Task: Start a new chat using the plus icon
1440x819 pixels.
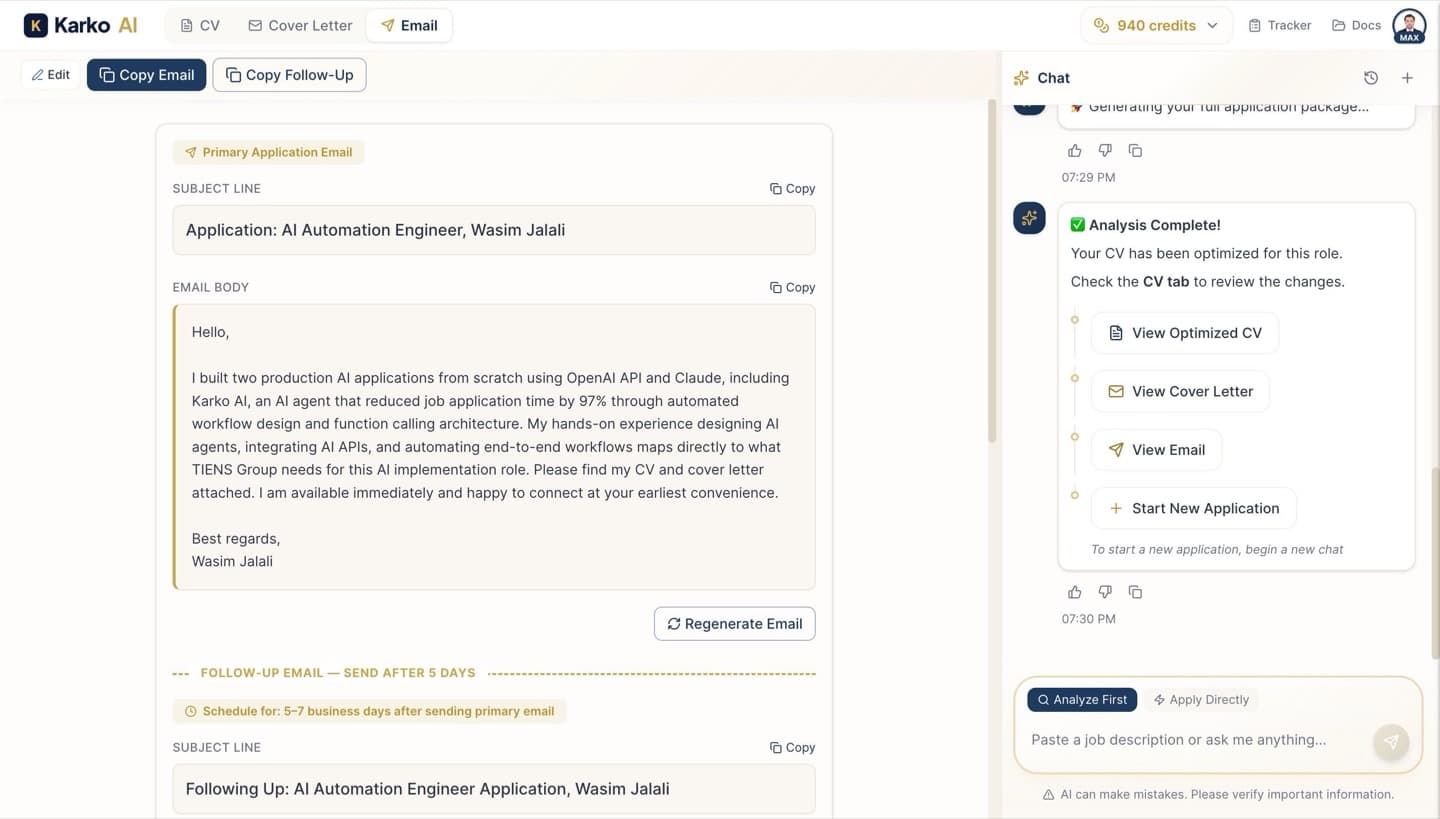Action: (x=1407, y=77)
